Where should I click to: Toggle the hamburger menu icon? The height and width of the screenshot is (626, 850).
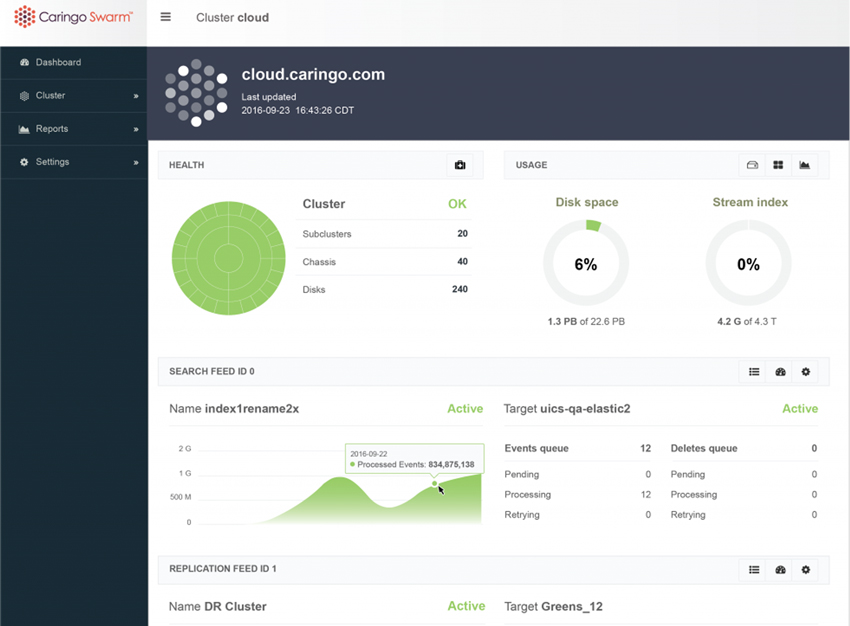coord(165,17)
